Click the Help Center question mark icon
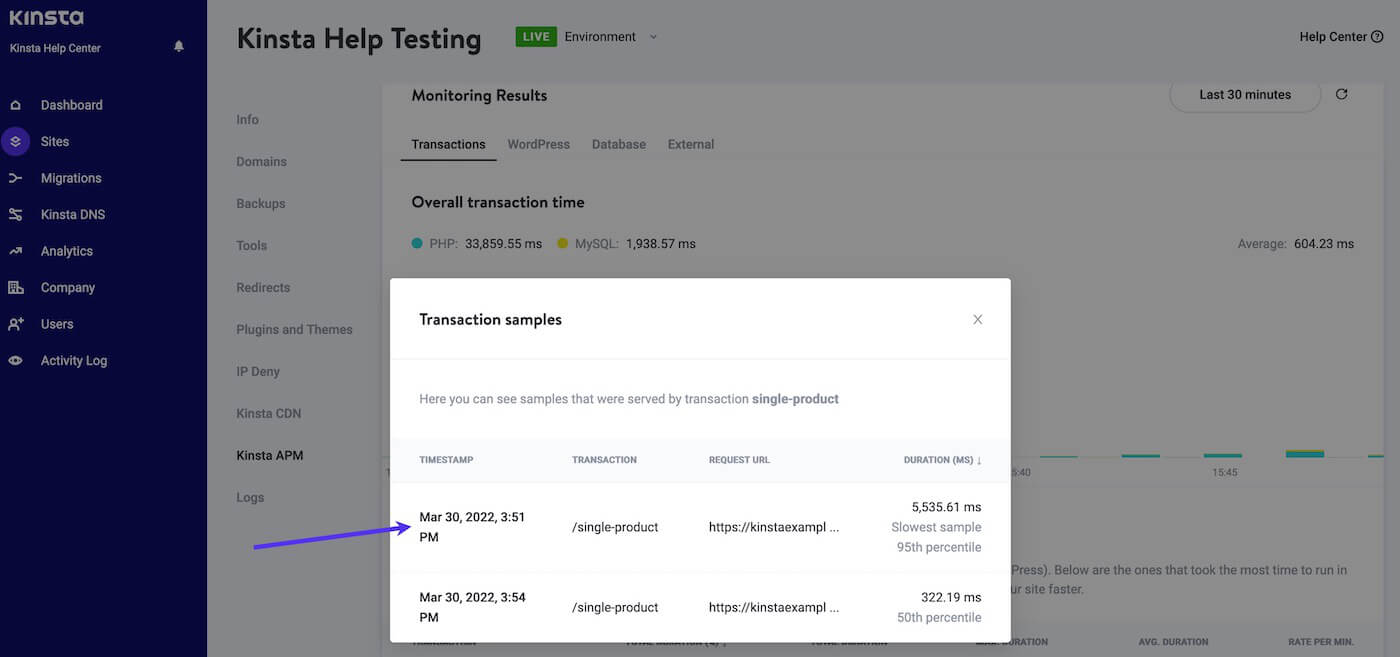The width and height of the screenshot is (1400, 657). pyautogui.click(x=1378, y=37)
